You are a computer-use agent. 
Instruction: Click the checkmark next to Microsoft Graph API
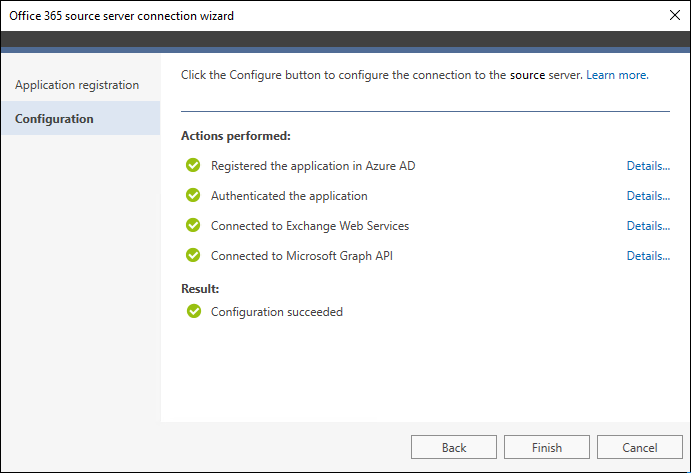pos(193,255)
